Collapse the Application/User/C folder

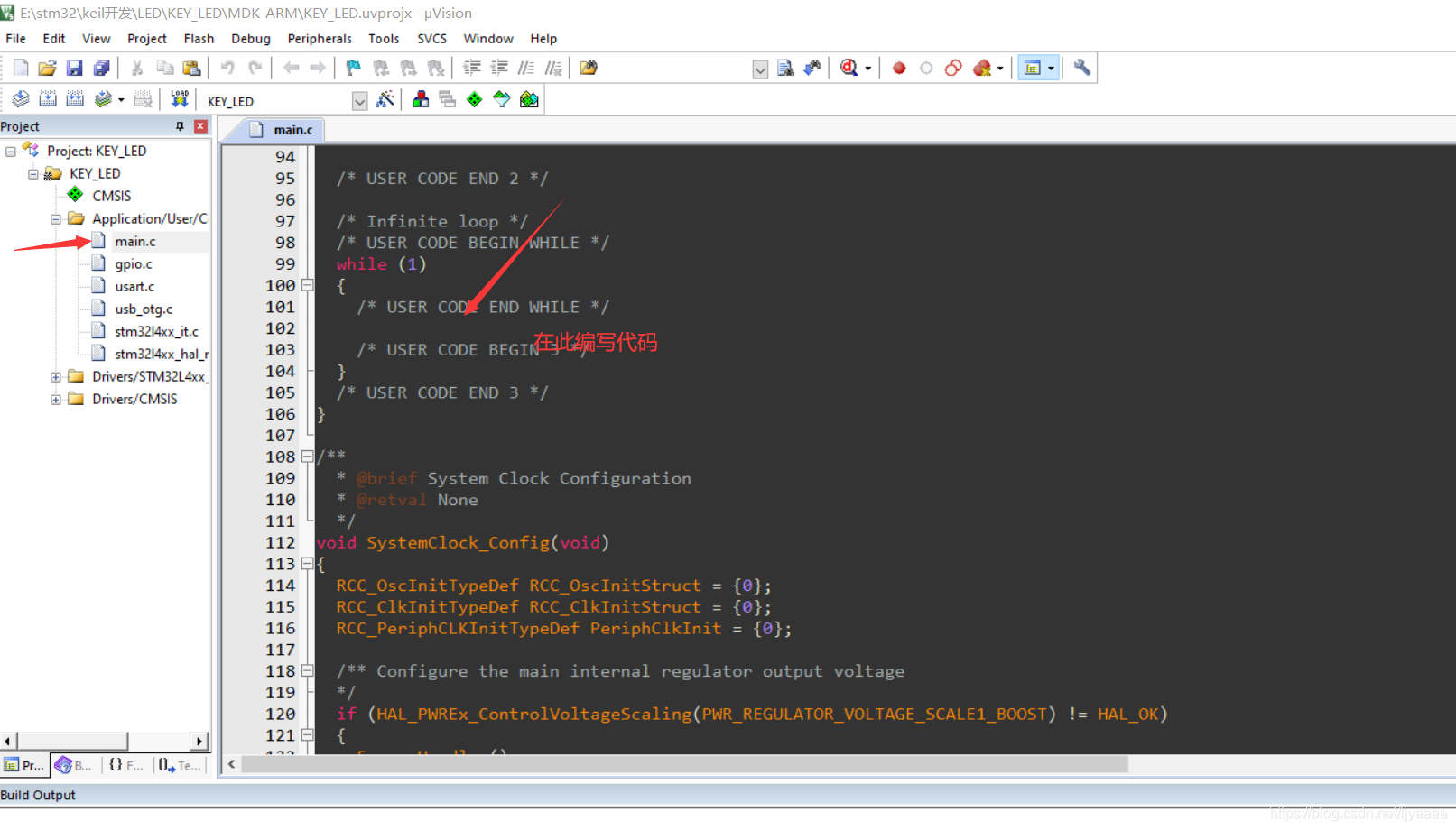coord(56,219)
